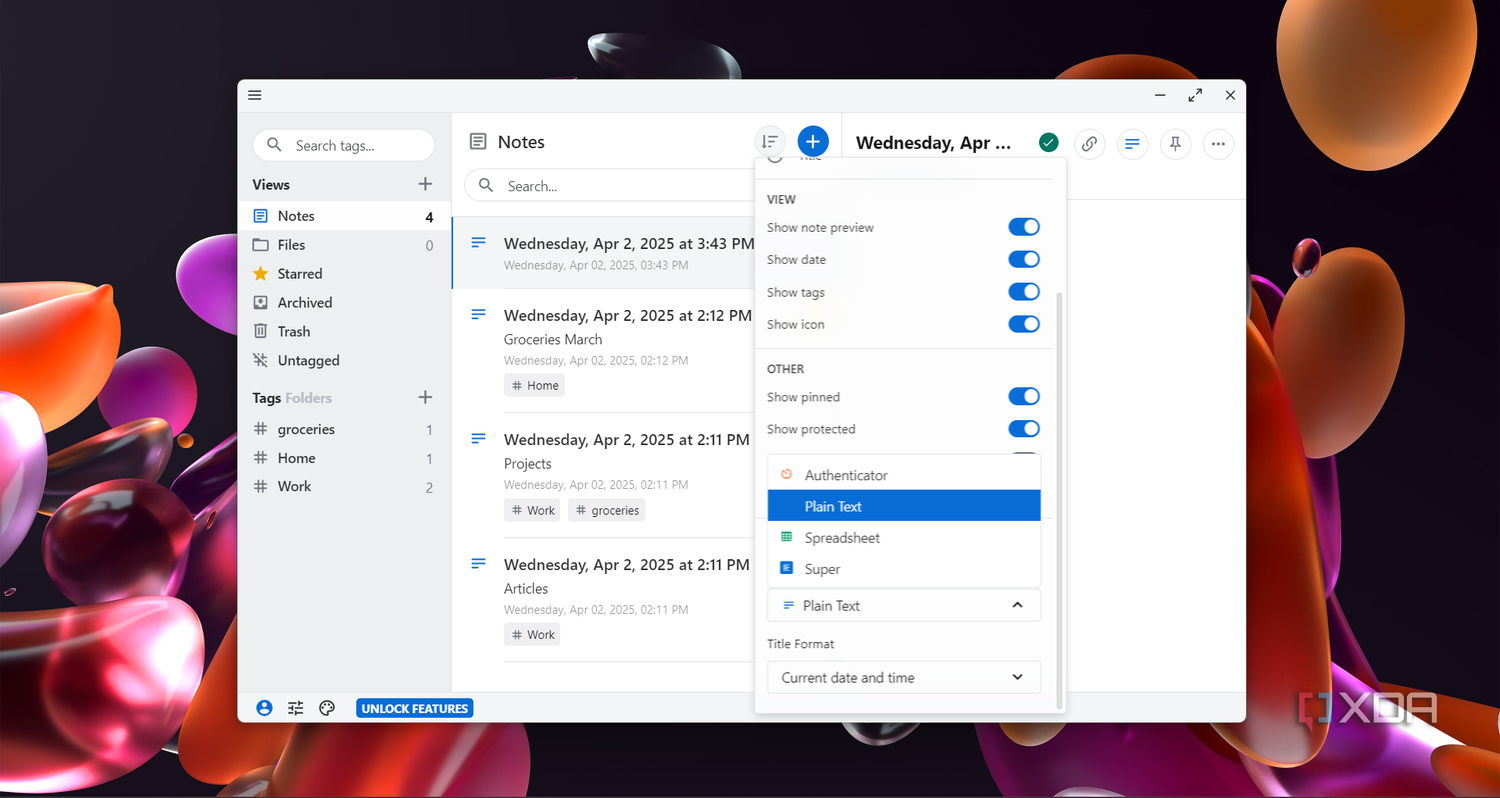Click the search tags magnifier icon
The height and width of the screenshot is (798, 1500).
tap(274, 145)
